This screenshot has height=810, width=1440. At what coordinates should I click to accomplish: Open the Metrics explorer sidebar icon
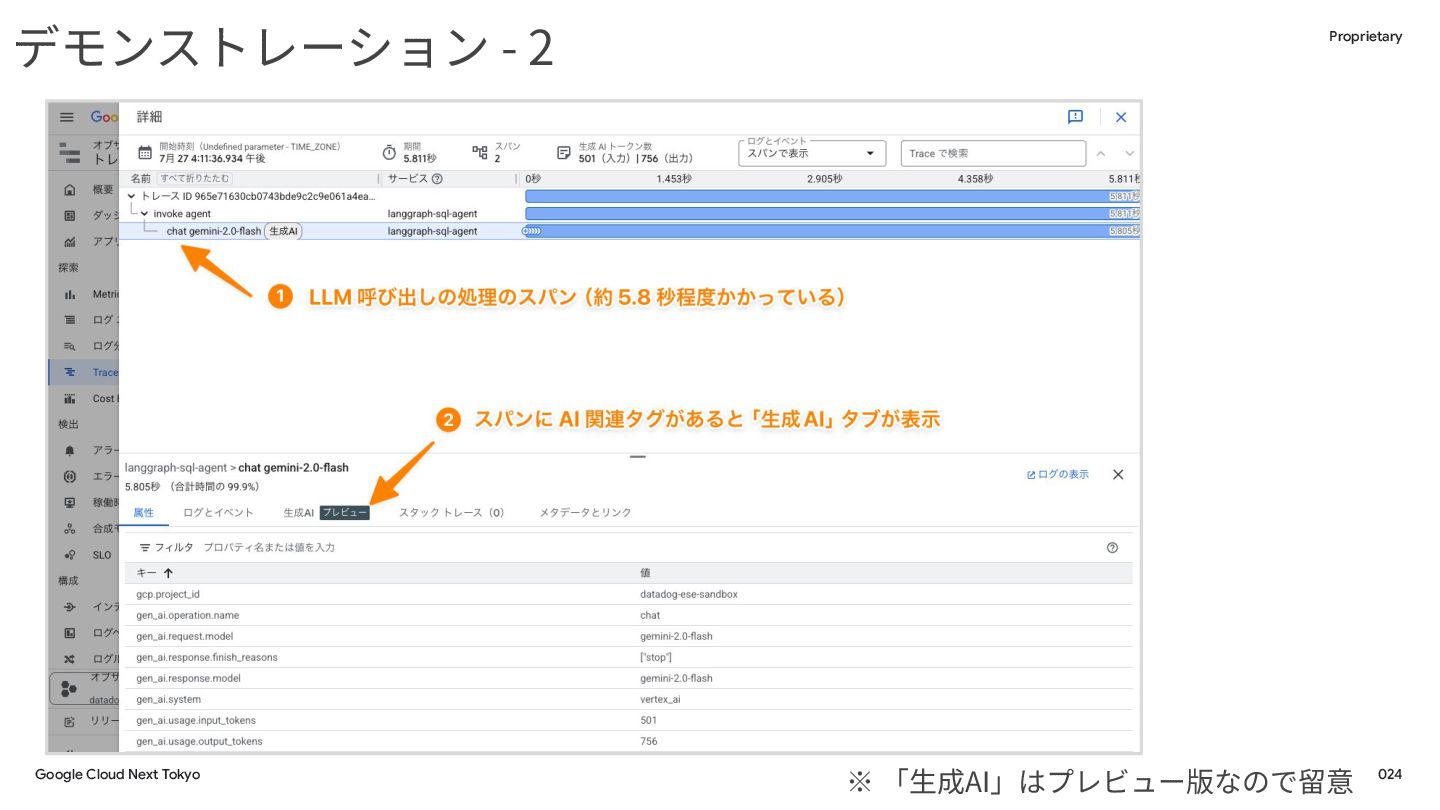tap(69, 294)
